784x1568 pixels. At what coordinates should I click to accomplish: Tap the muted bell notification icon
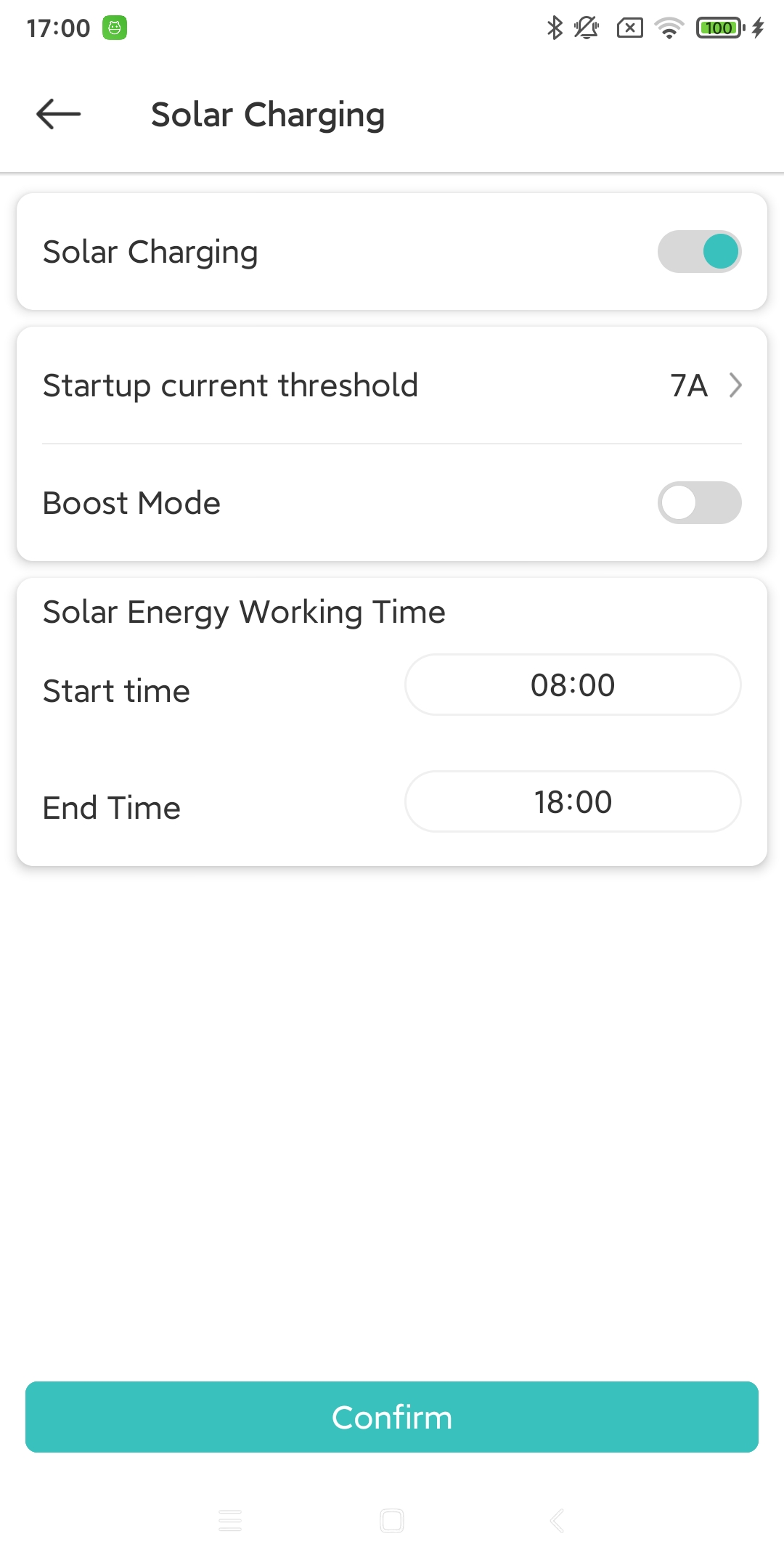click(586, 28)
